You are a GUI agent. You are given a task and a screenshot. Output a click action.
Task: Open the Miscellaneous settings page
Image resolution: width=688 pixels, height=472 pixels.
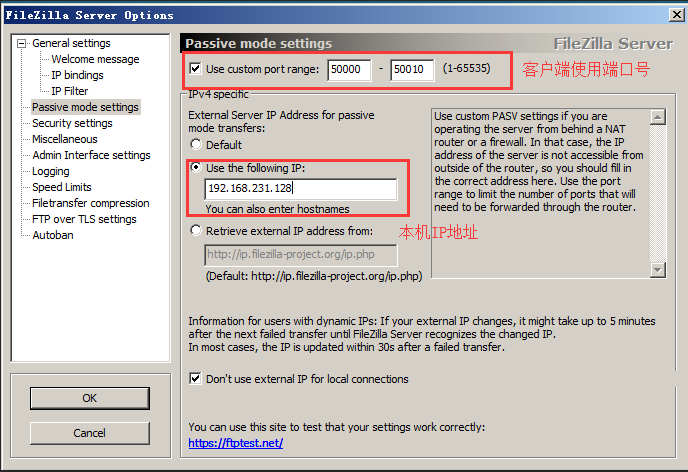click(65, 139)
